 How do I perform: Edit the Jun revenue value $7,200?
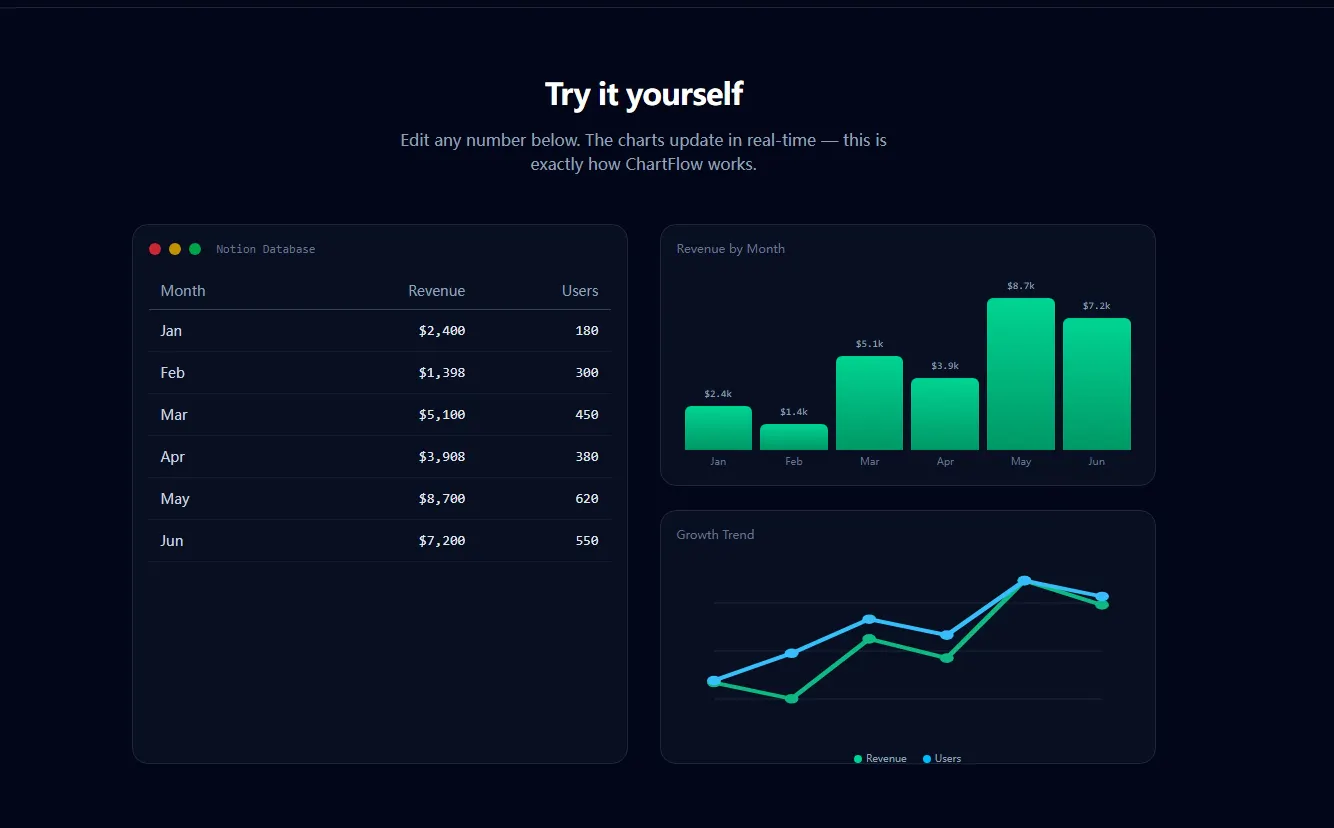[x=442, y=541]
